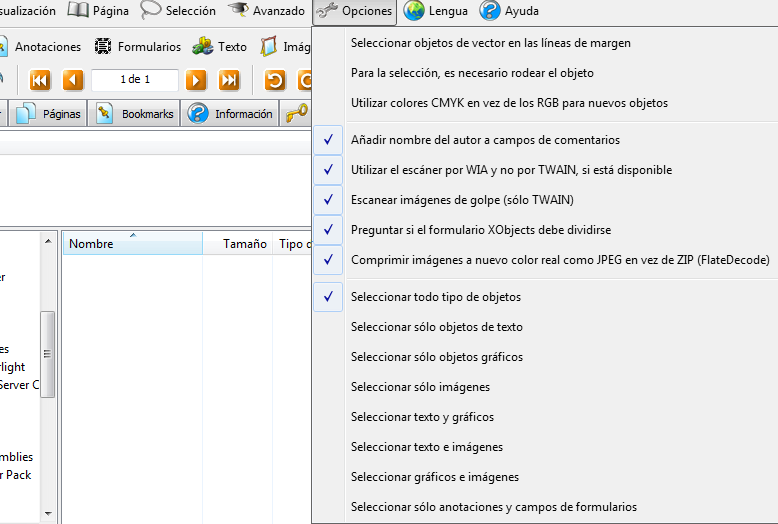Screen dimensions: 778x524
Task: Disable Comprimir imágenes como JPEG en vez de ZIP
Action: (545, 260)
